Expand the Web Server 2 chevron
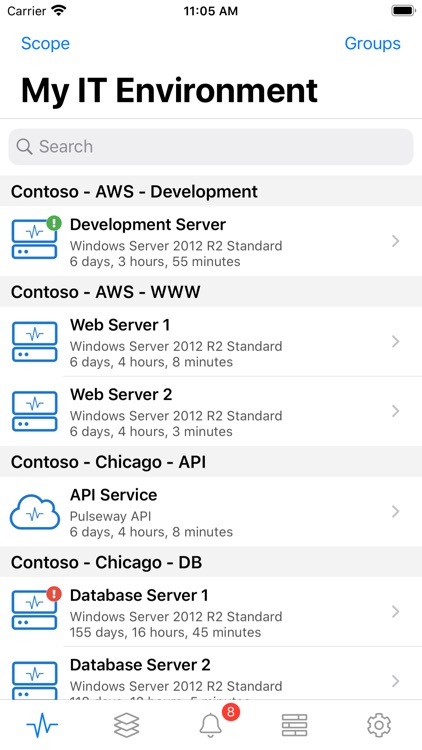Image resolution: width=422 pixels, height=750 pixels. [x=395, y=411]
